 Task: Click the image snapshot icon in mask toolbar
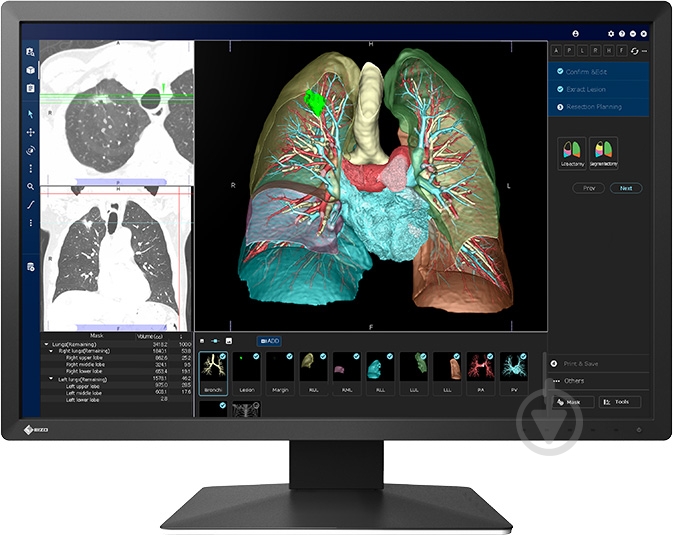coord(229,341)
